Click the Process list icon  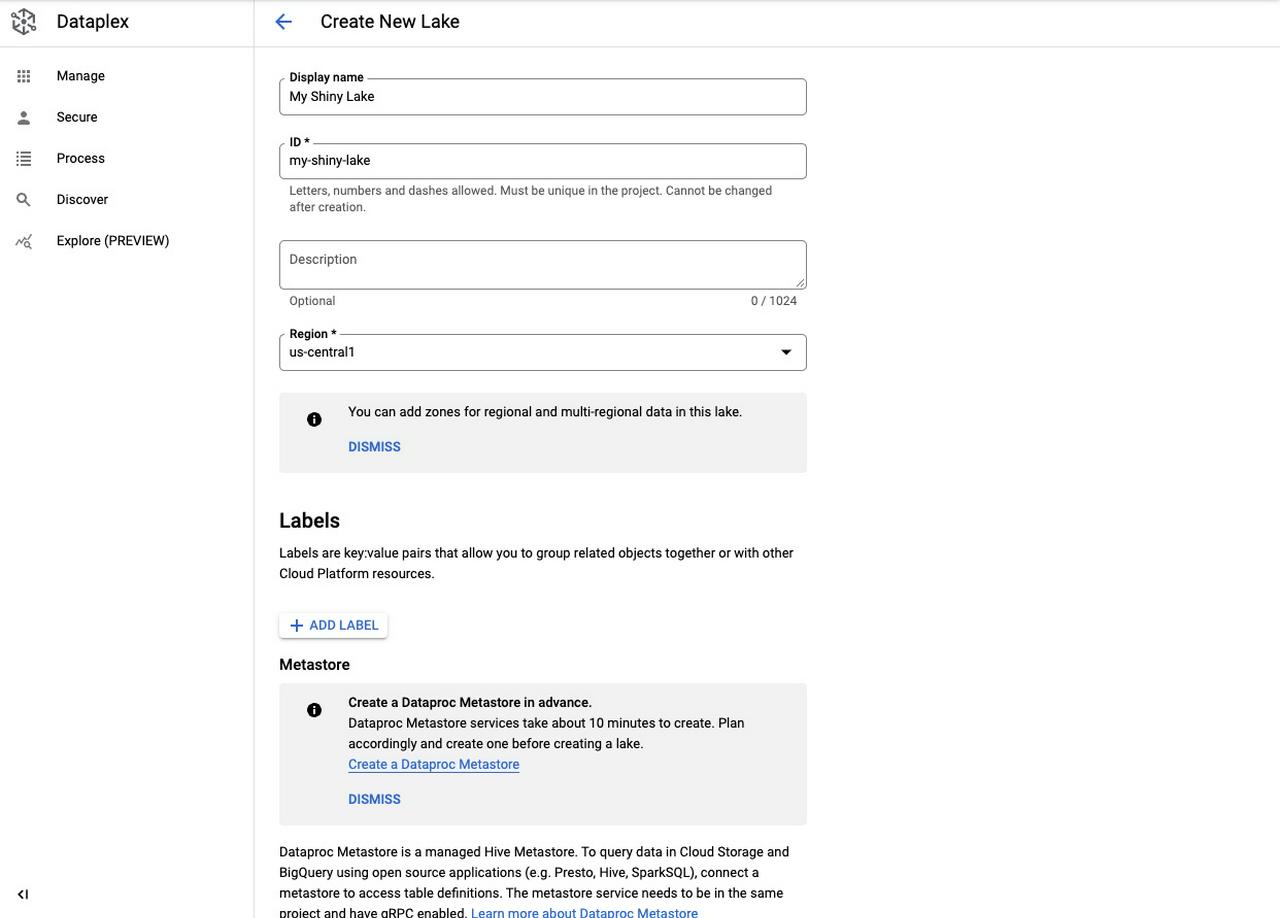coord(23,158)
